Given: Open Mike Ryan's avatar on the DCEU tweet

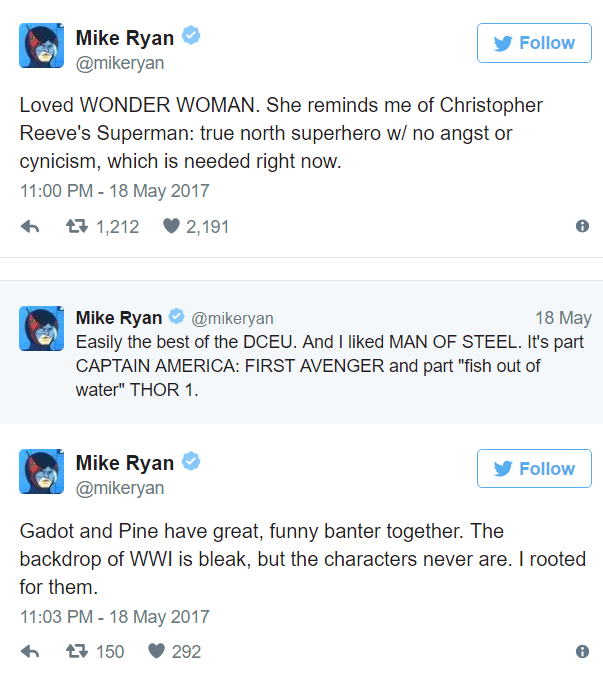Looking at the screenshot, I should 41,328.
